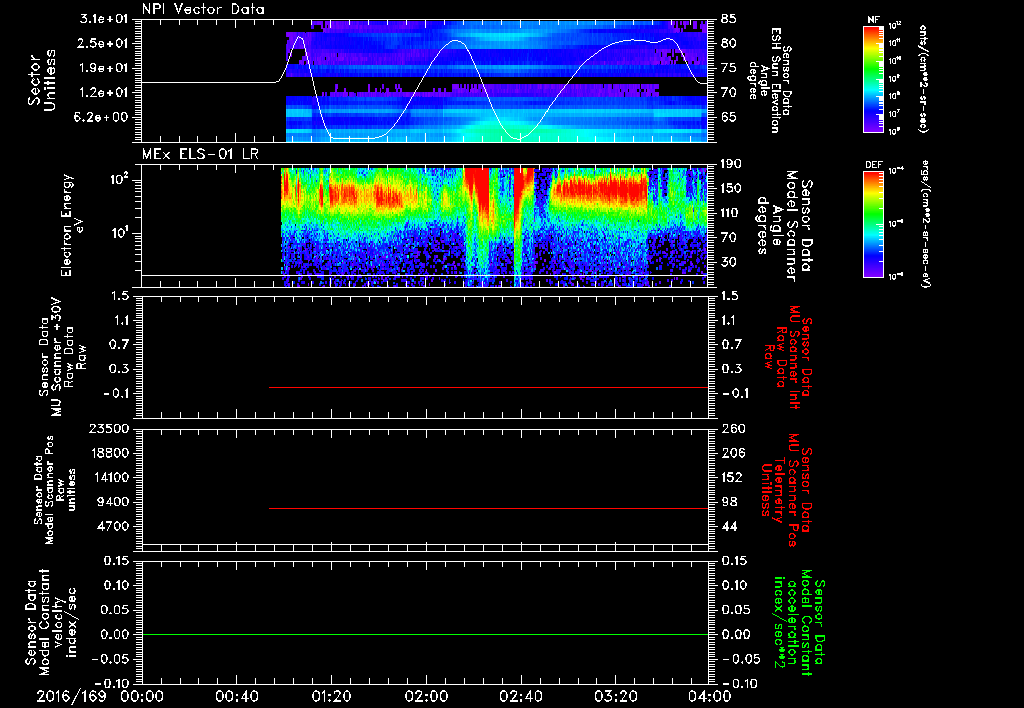The image size is (1024, 708).
Task: Click the '2016/169' date label
Action: (x=71, y=696)
